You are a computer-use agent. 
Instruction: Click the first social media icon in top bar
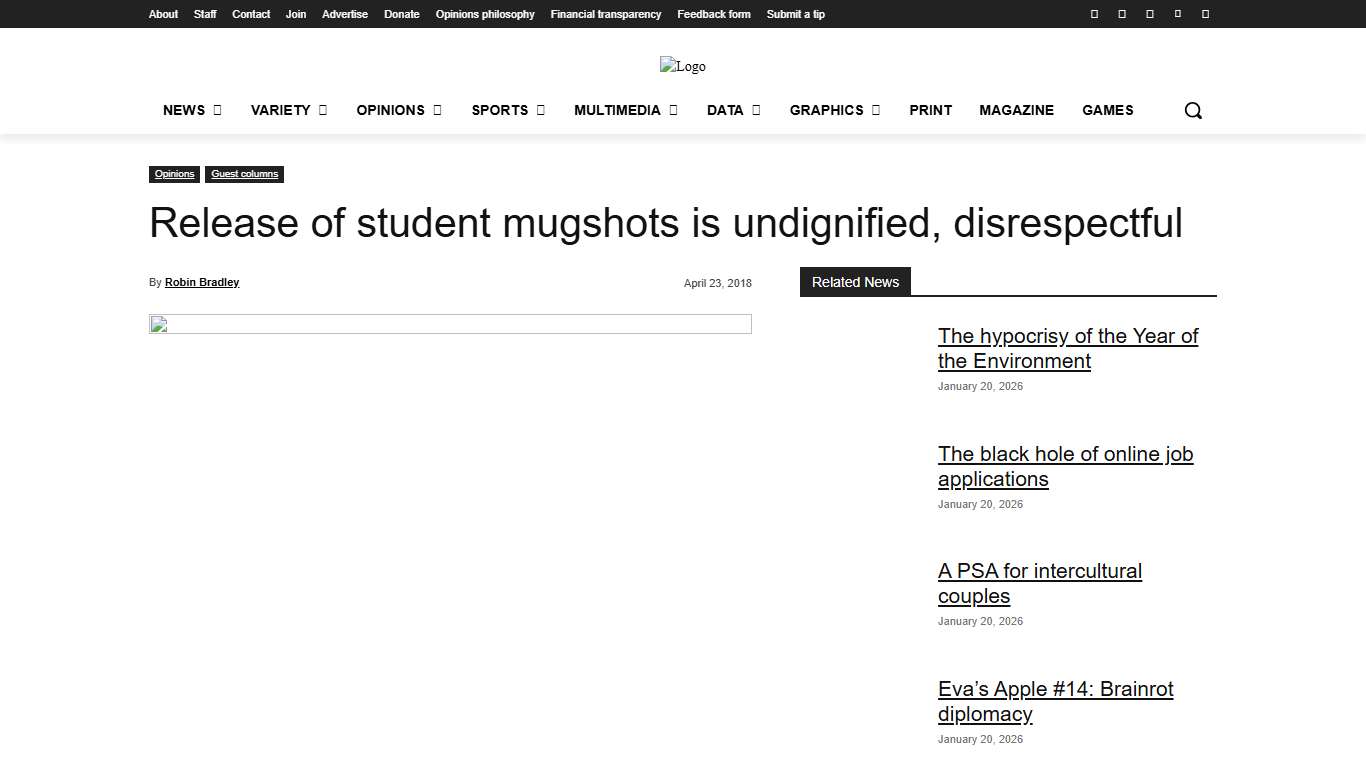click(x=1093, y=13)
